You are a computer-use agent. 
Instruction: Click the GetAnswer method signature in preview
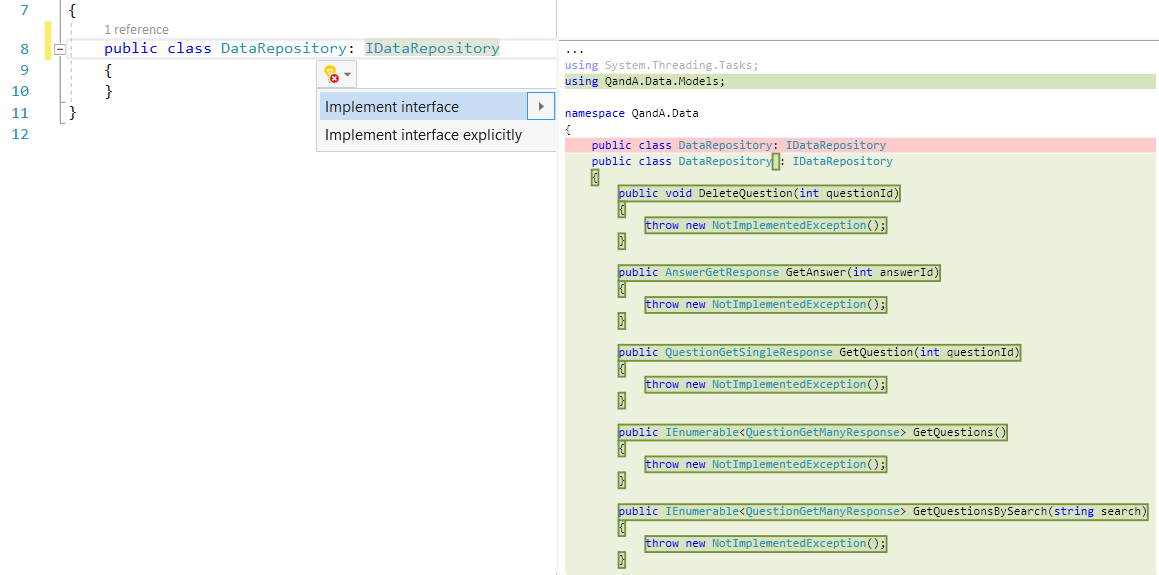pyautogui.click(x=779, y=272)
